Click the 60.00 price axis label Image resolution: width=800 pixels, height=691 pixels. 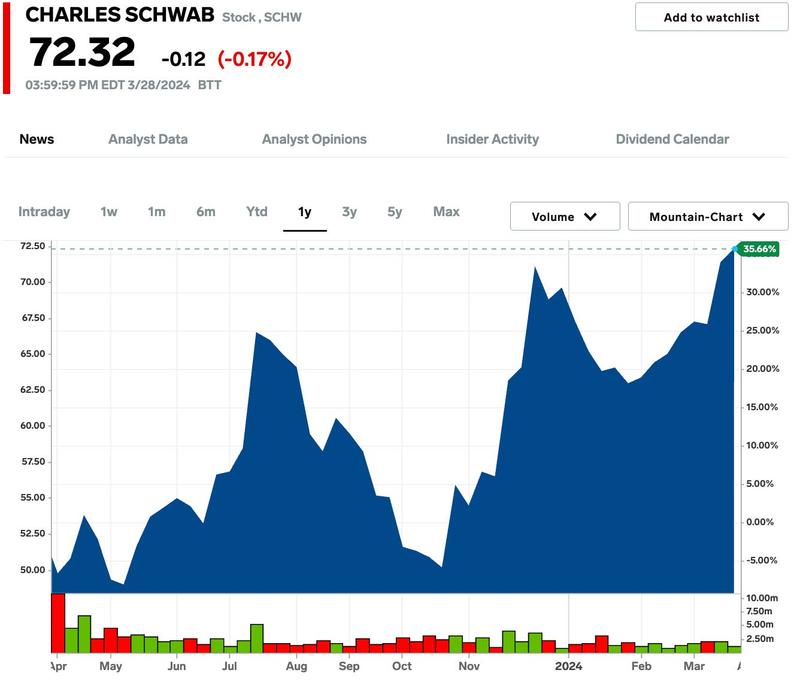pyautogui.click(x=33, y=426)
